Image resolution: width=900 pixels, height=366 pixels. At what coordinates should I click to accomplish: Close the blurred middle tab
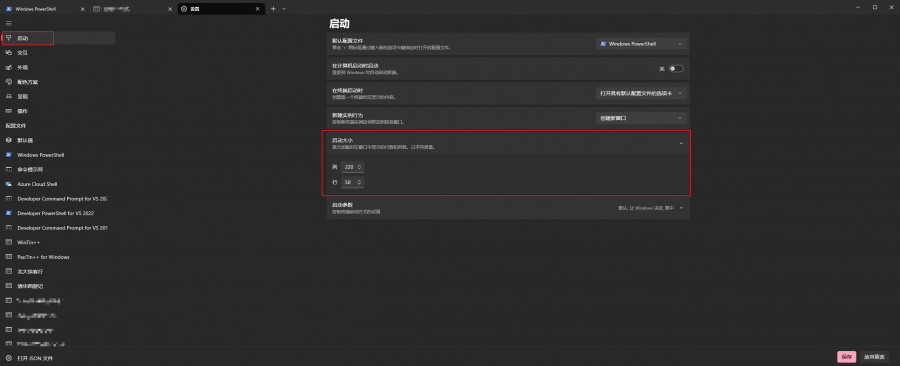(170, 9)
